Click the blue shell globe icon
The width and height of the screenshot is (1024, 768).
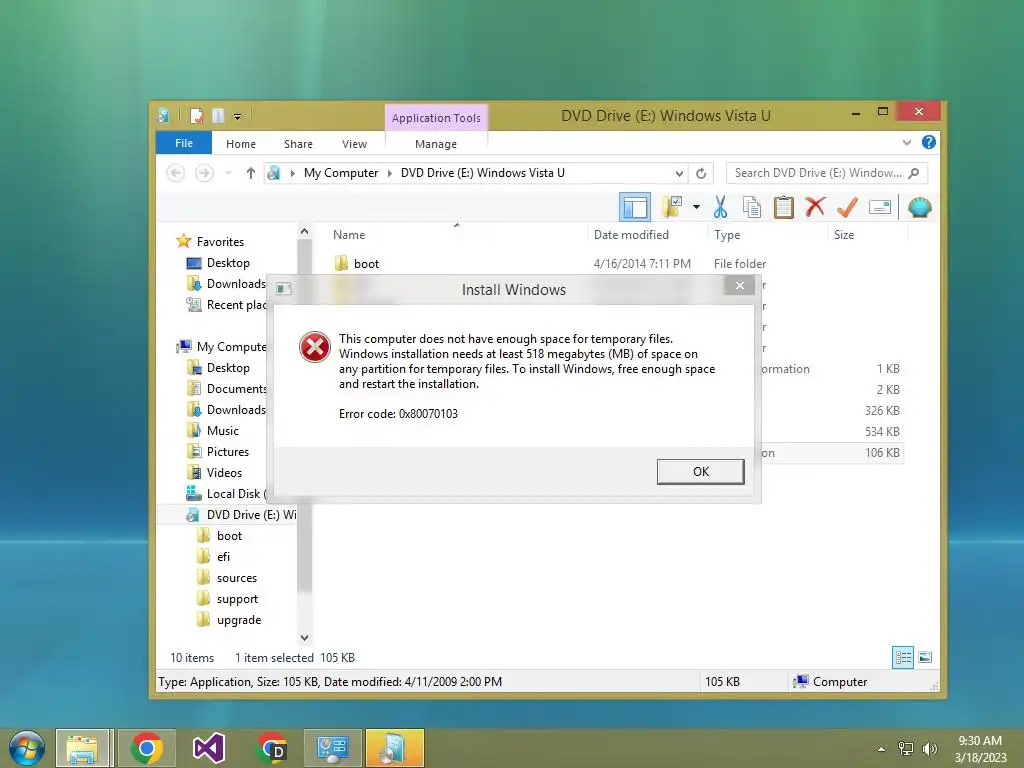pyautogui.click(x=920, y=208)
